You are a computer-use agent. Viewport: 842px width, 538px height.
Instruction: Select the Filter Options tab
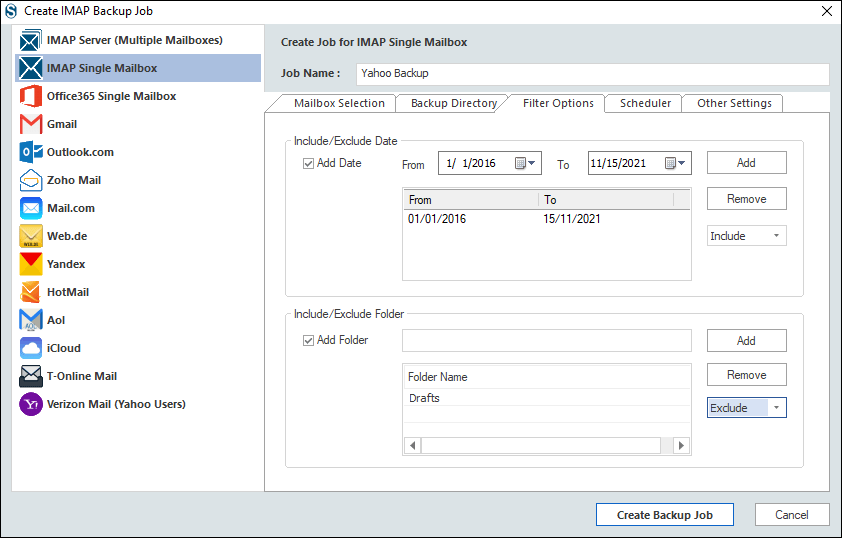click(x=558, y=103)
